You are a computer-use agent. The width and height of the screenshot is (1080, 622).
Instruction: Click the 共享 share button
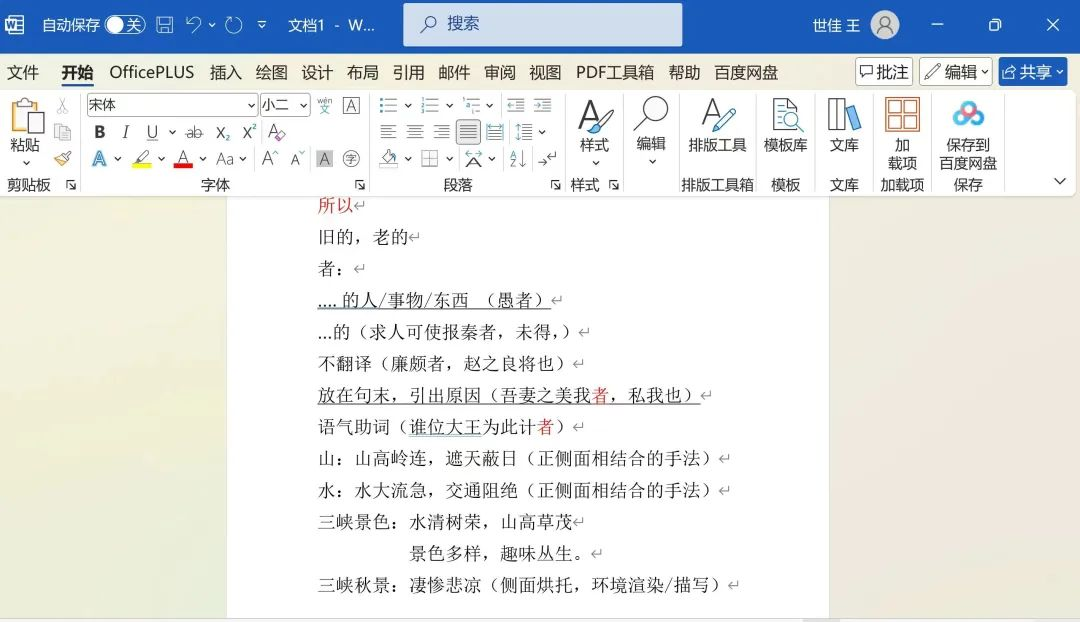point(1032,72)
